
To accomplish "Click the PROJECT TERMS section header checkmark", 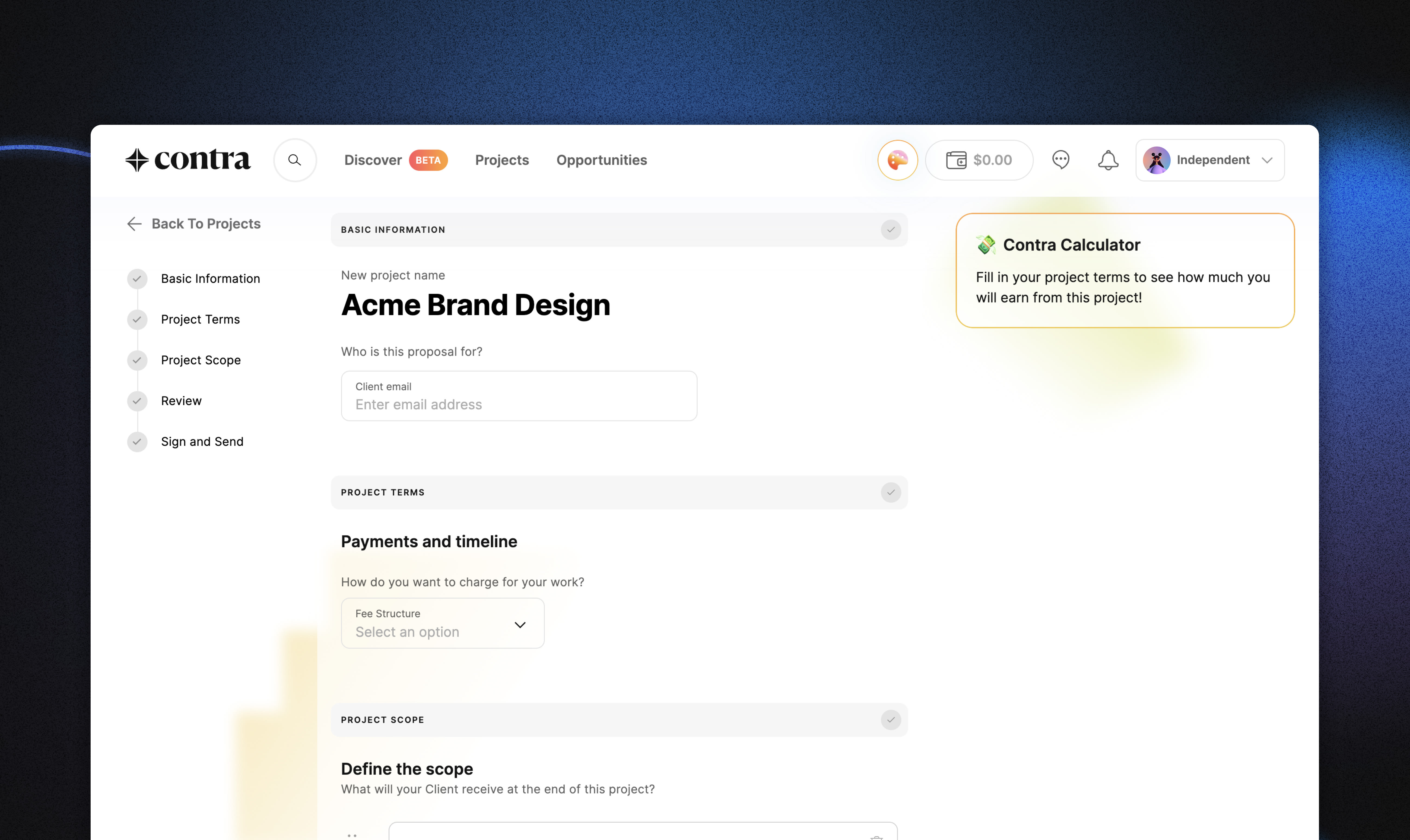I will point(890,492).
